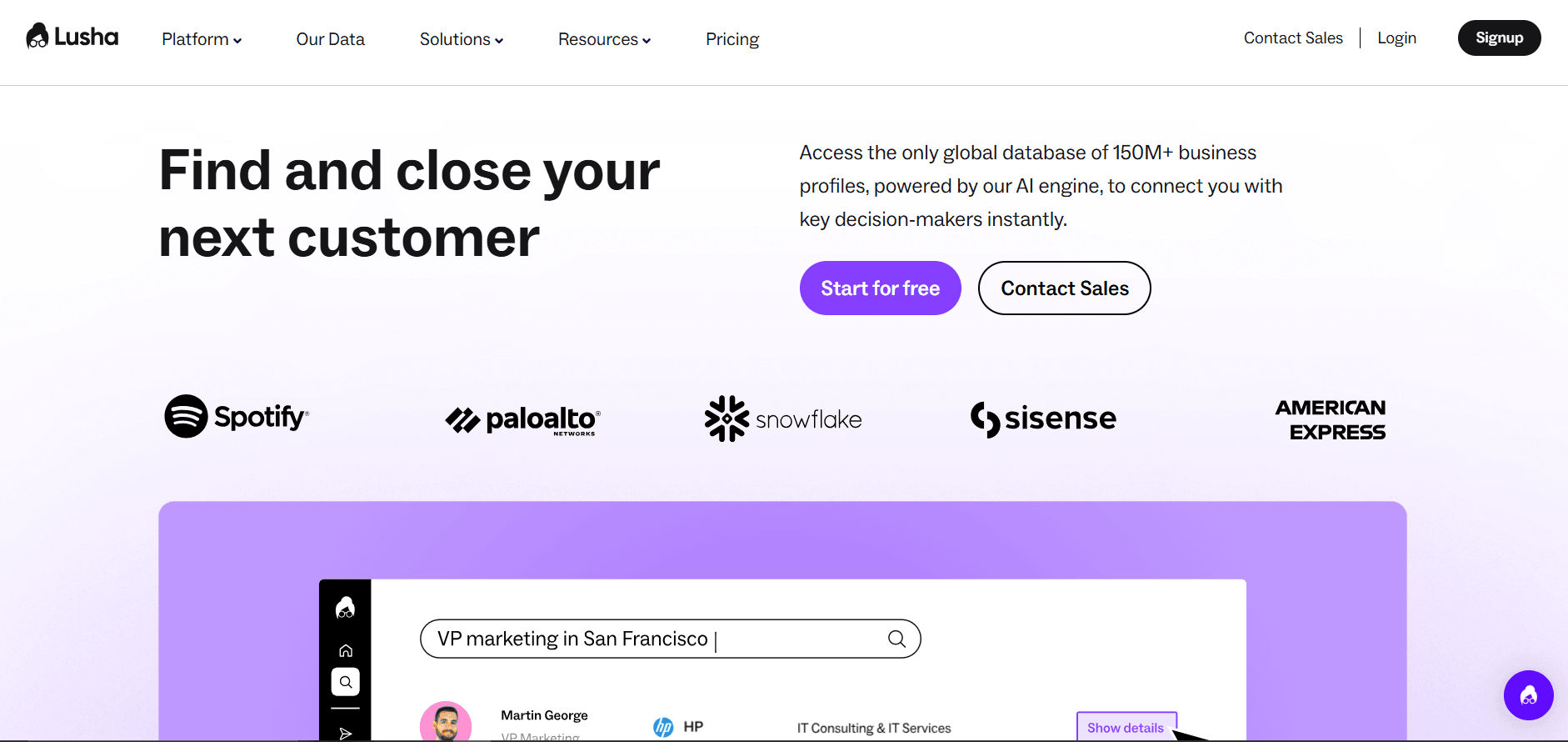This screenshot has width=1568, height=742.
Task: Open the Lusha chat widget bubble
Action: point(1528,695)
